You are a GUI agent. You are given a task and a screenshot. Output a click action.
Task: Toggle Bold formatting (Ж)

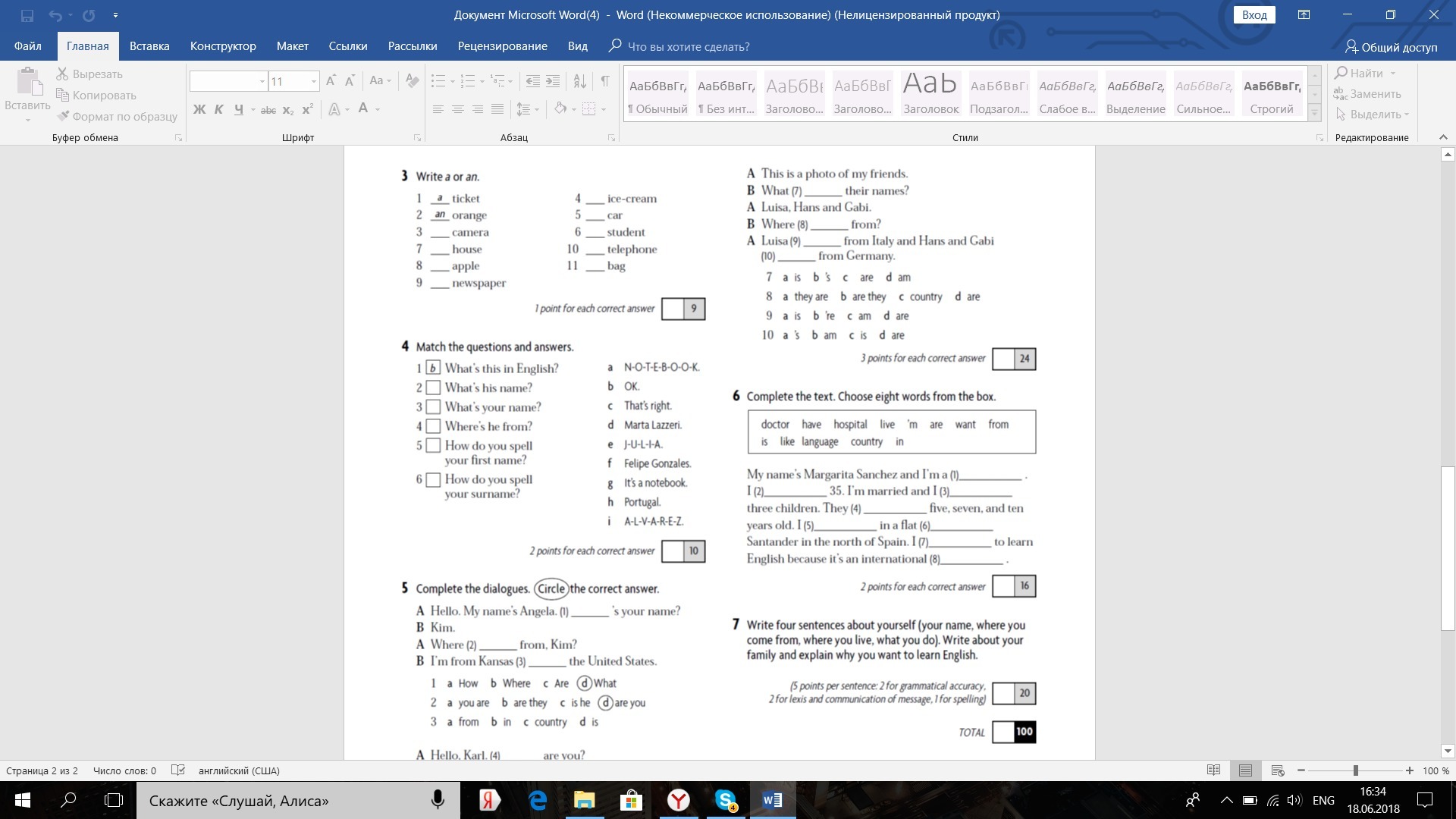pyautogui.click(x=199, y=109)
